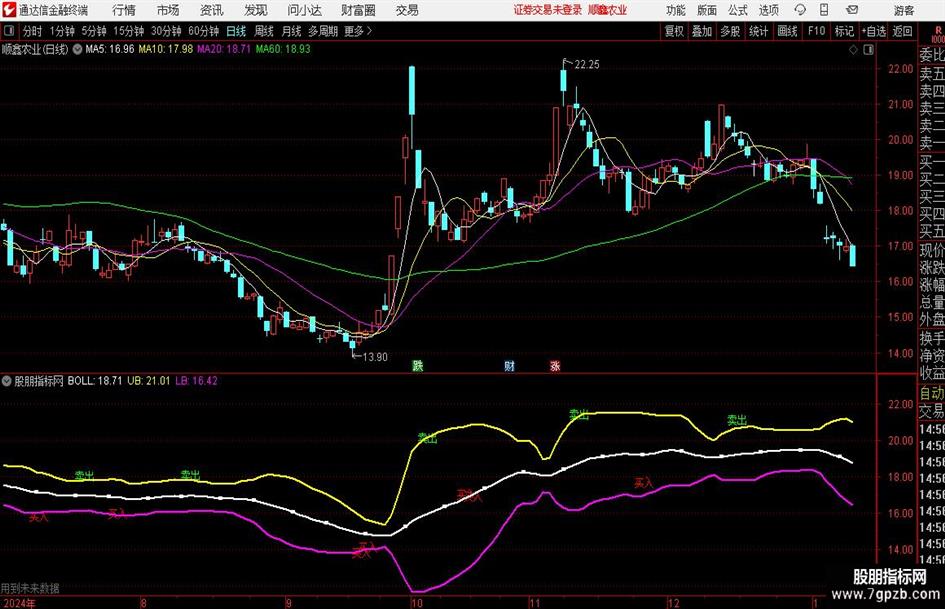
Task: Click the 13.90 low price annotation
Action: click(x=375, y=357)
